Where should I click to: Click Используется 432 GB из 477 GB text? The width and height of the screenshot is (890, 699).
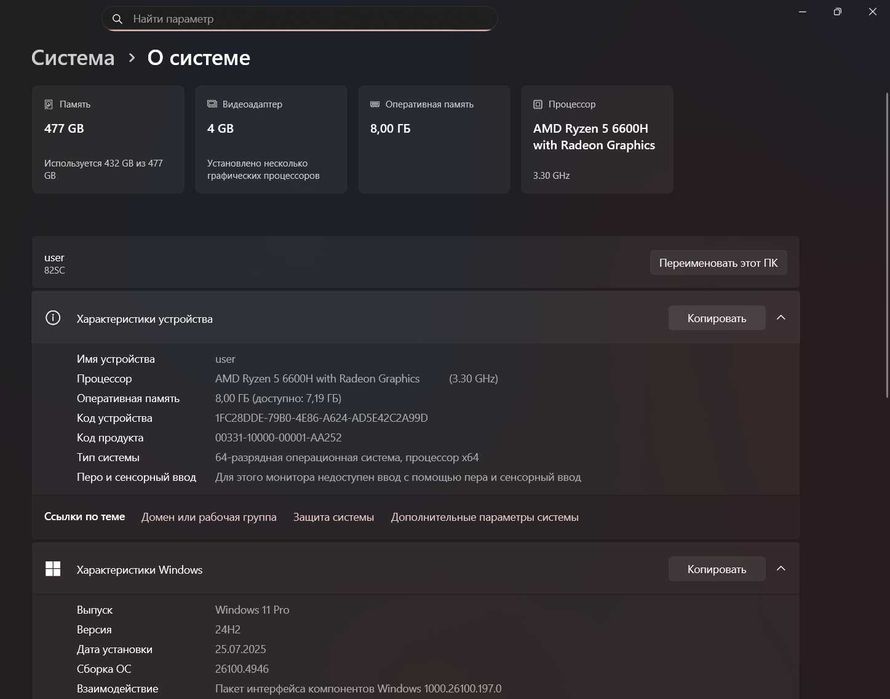[x=103, y=169]
